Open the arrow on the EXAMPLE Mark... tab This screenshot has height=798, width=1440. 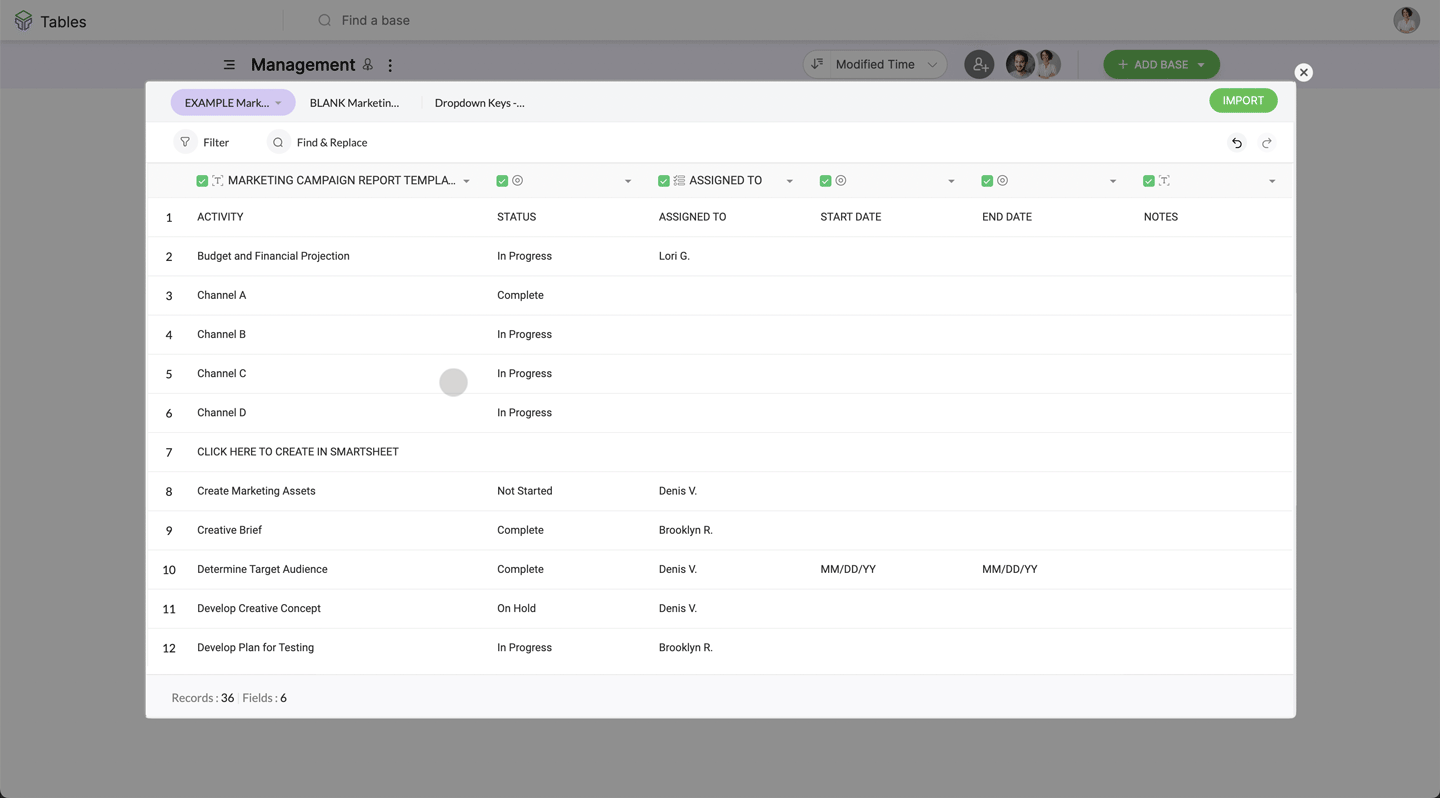[x=278, y=103]
